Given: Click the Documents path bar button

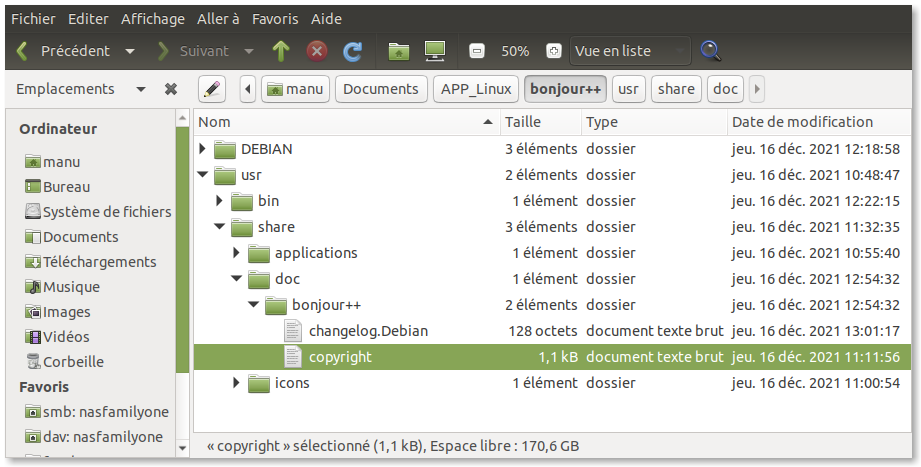Looking at the screenshot, I should [x=381, y=89].
